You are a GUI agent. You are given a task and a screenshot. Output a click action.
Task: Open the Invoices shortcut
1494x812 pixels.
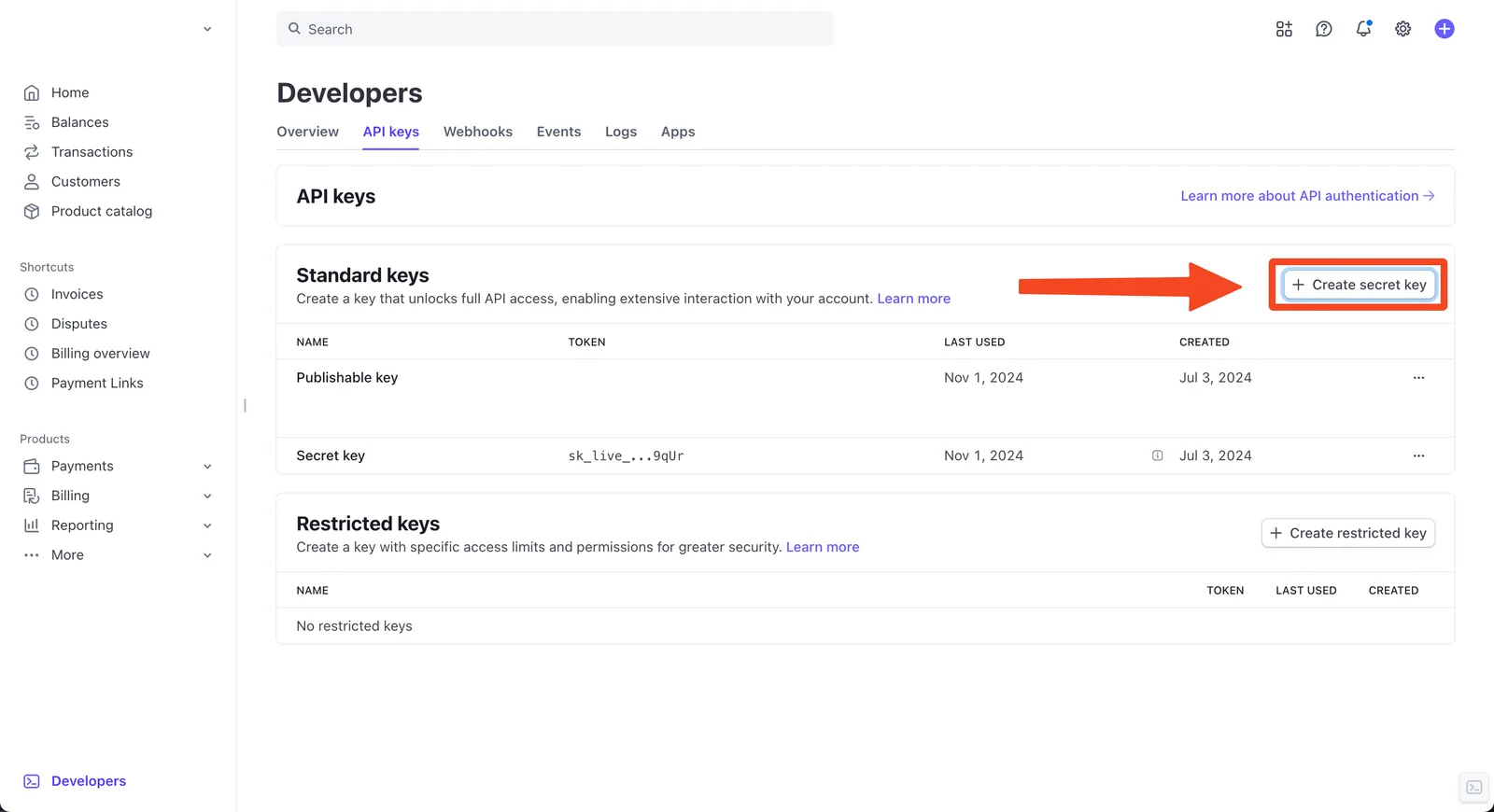[77, 294]
